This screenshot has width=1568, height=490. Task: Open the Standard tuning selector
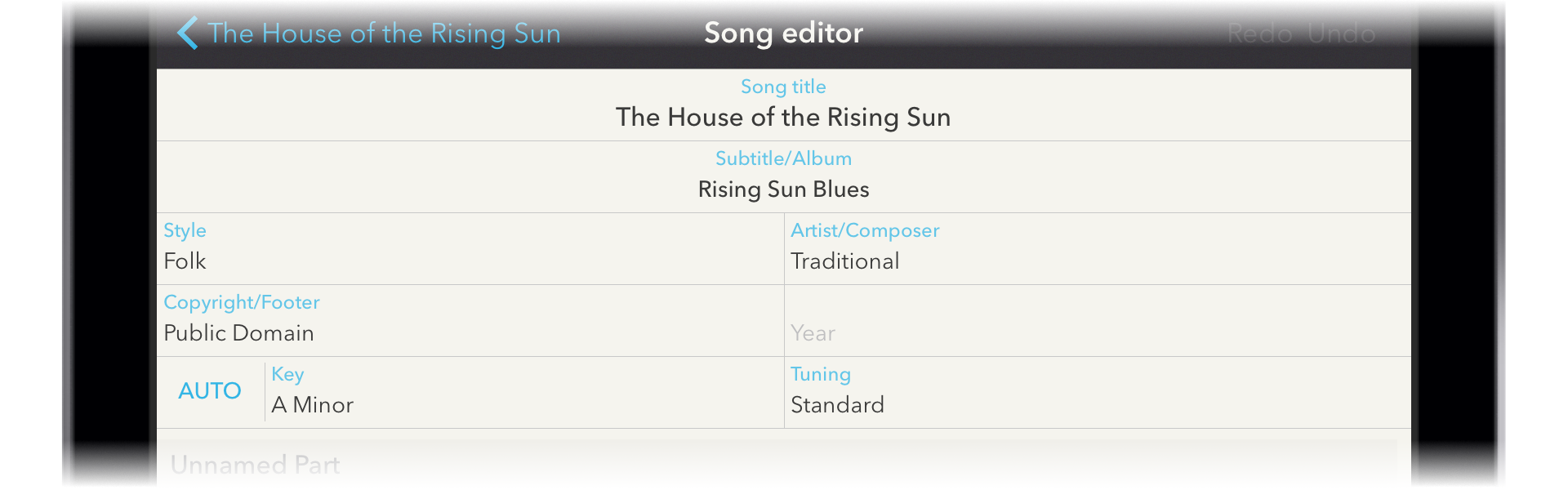[837, 405]
